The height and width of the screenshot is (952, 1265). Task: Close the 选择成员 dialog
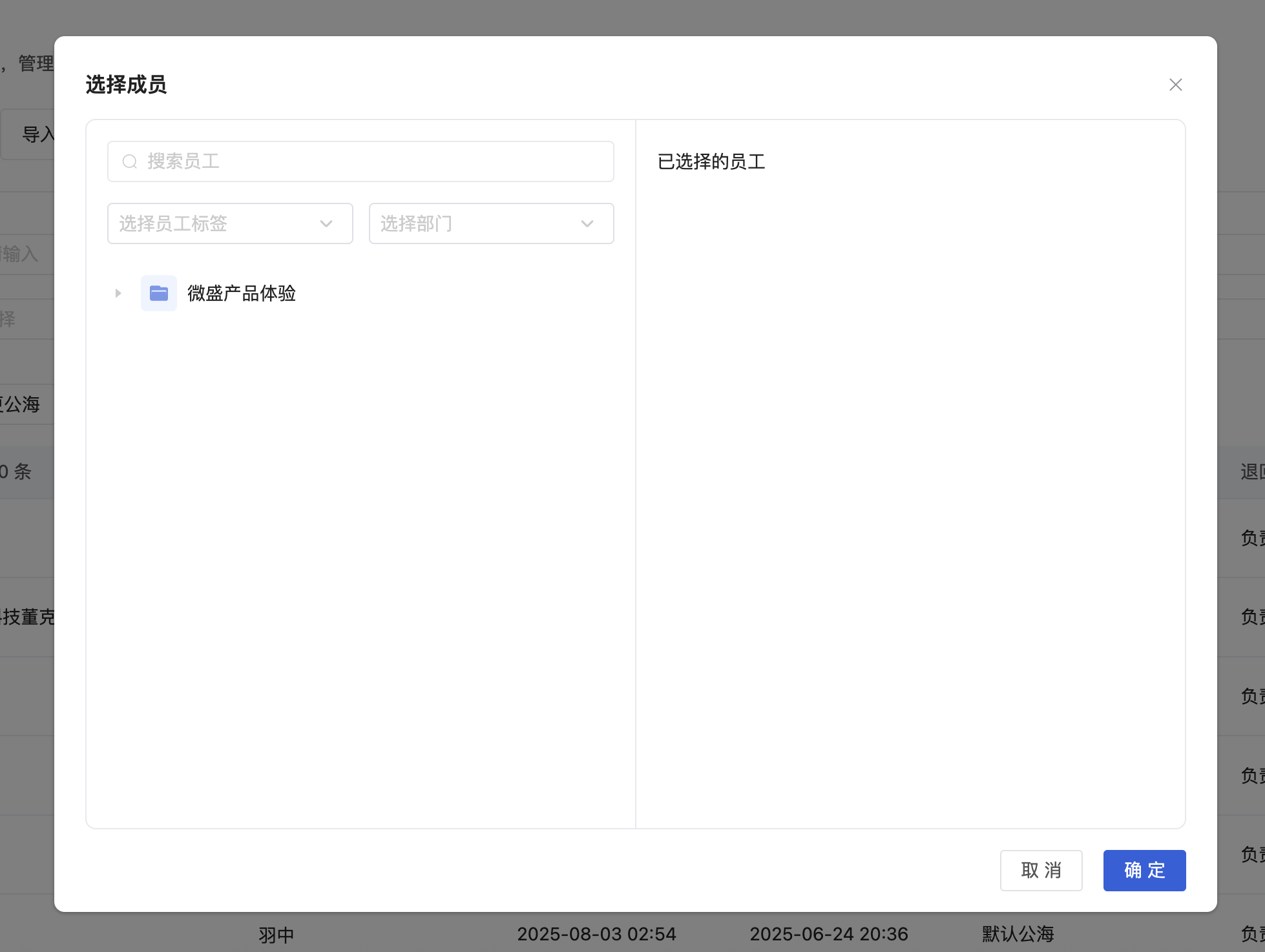(1175, 85)
